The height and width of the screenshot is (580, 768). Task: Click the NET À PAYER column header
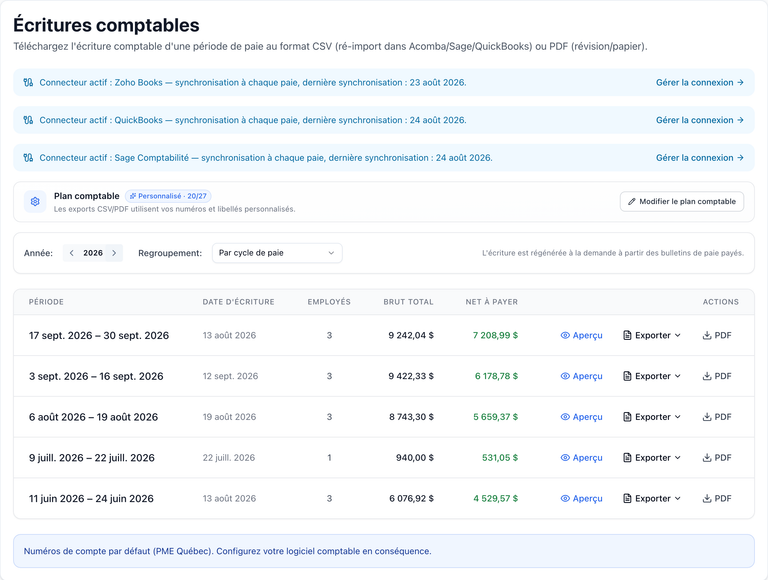pos(492,302)
